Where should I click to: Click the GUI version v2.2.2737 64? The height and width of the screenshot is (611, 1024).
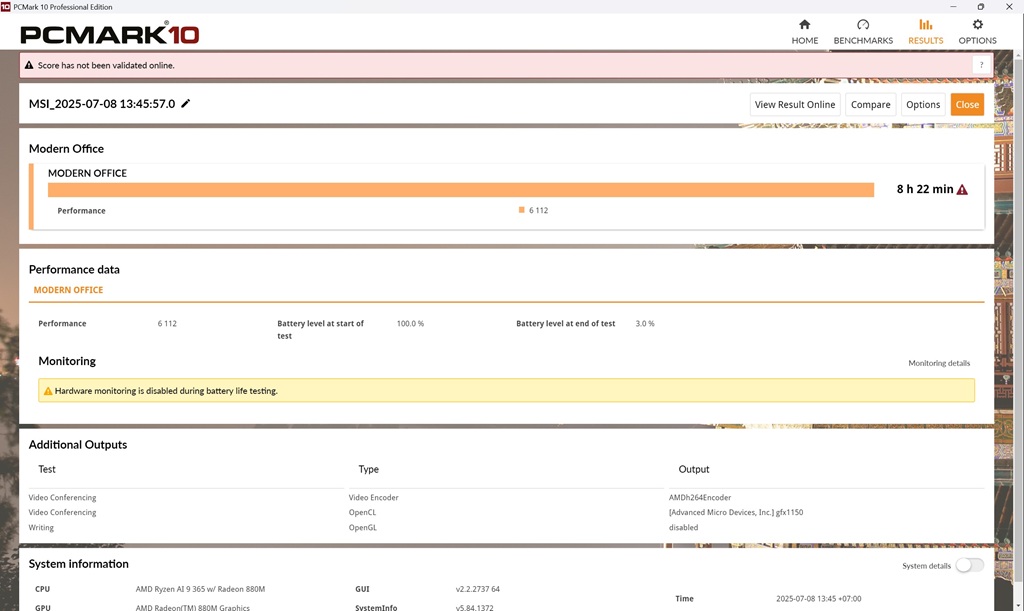tap(477, 589)
